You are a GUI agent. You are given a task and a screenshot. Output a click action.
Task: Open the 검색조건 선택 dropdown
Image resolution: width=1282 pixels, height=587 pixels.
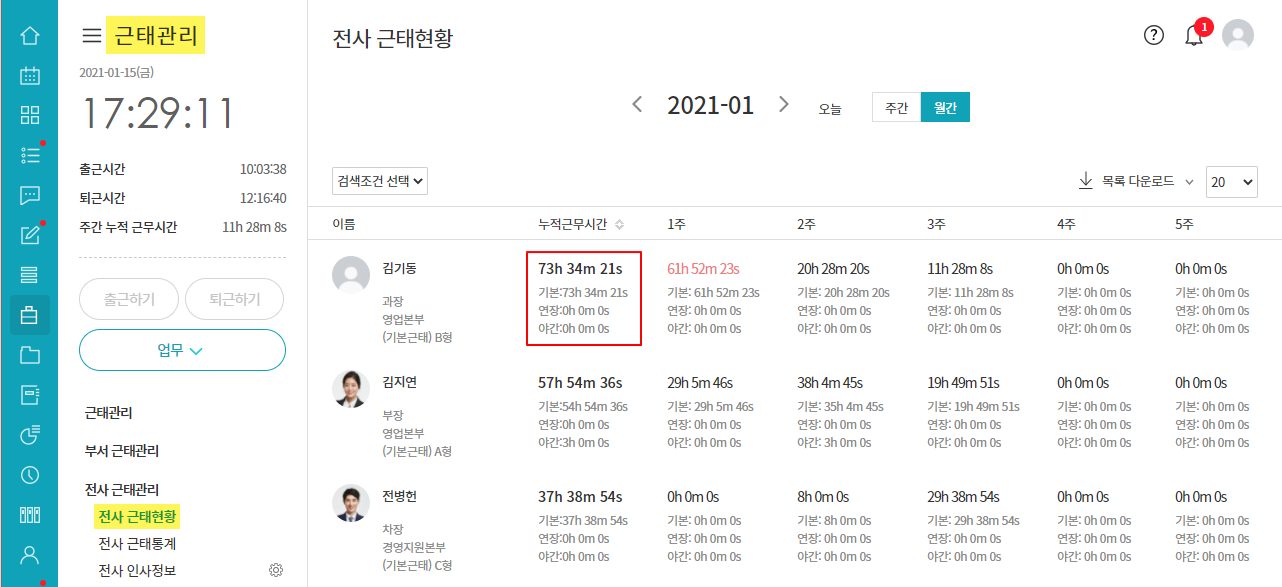[380, 182]
